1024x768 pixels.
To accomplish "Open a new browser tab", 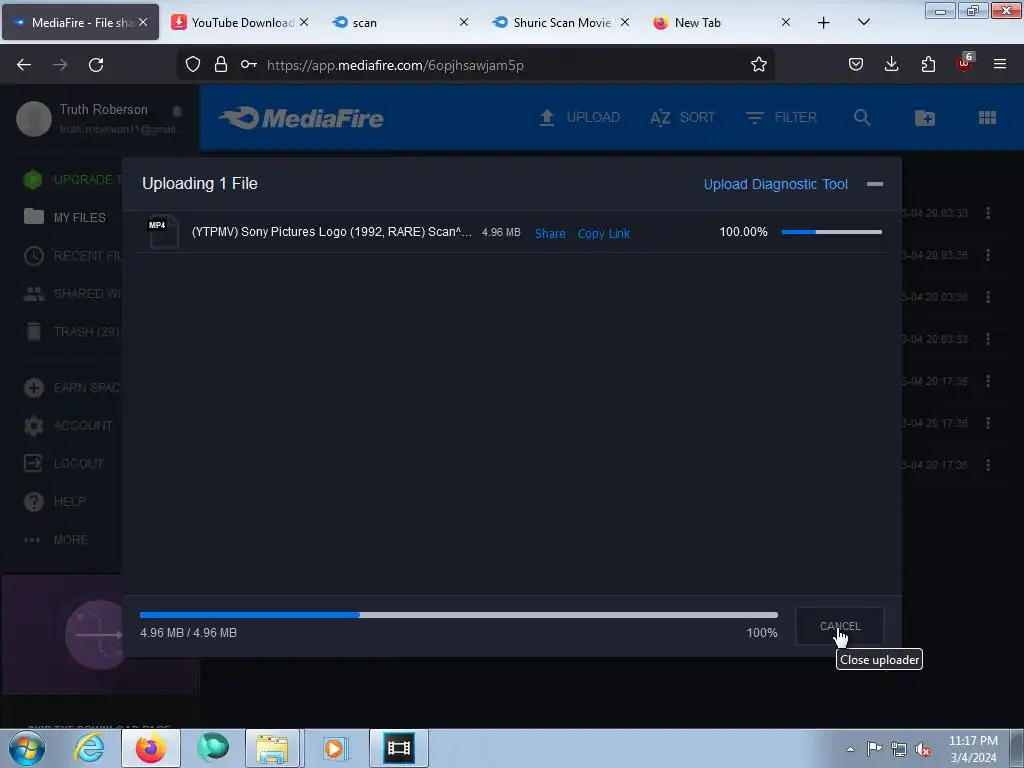I will 824,23.
